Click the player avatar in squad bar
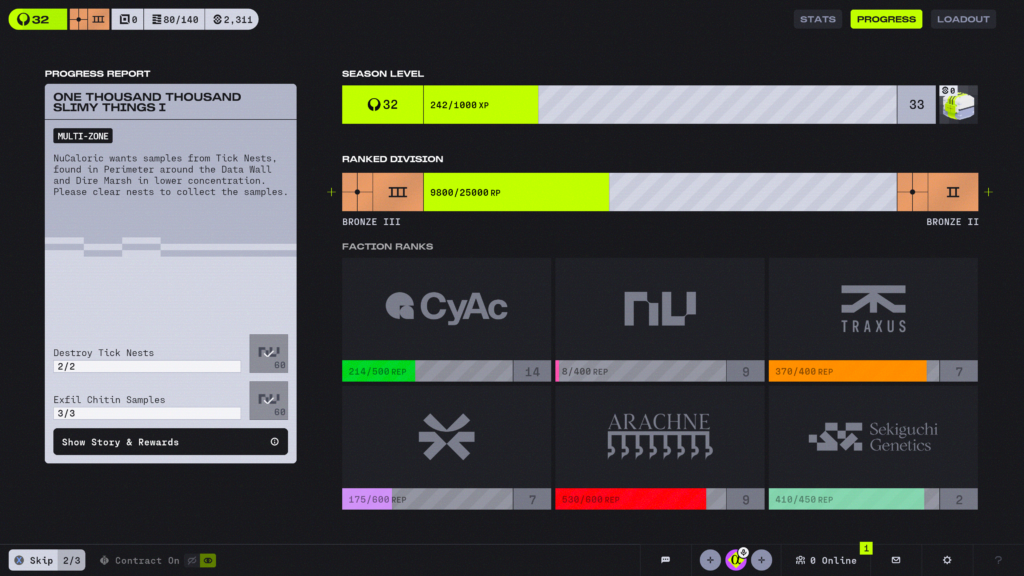Screen dimensions: 1024x576 (736, 560)
